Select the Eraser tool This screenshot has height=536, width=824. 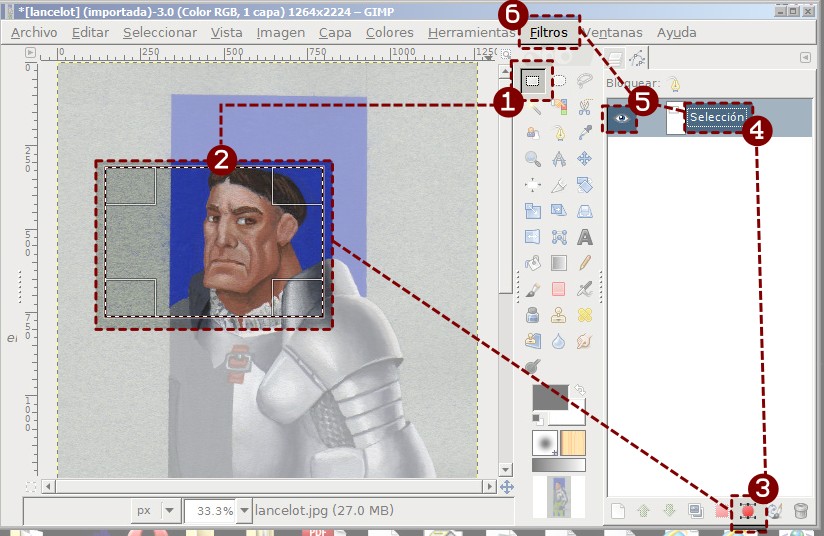click(x=559, y=289)
